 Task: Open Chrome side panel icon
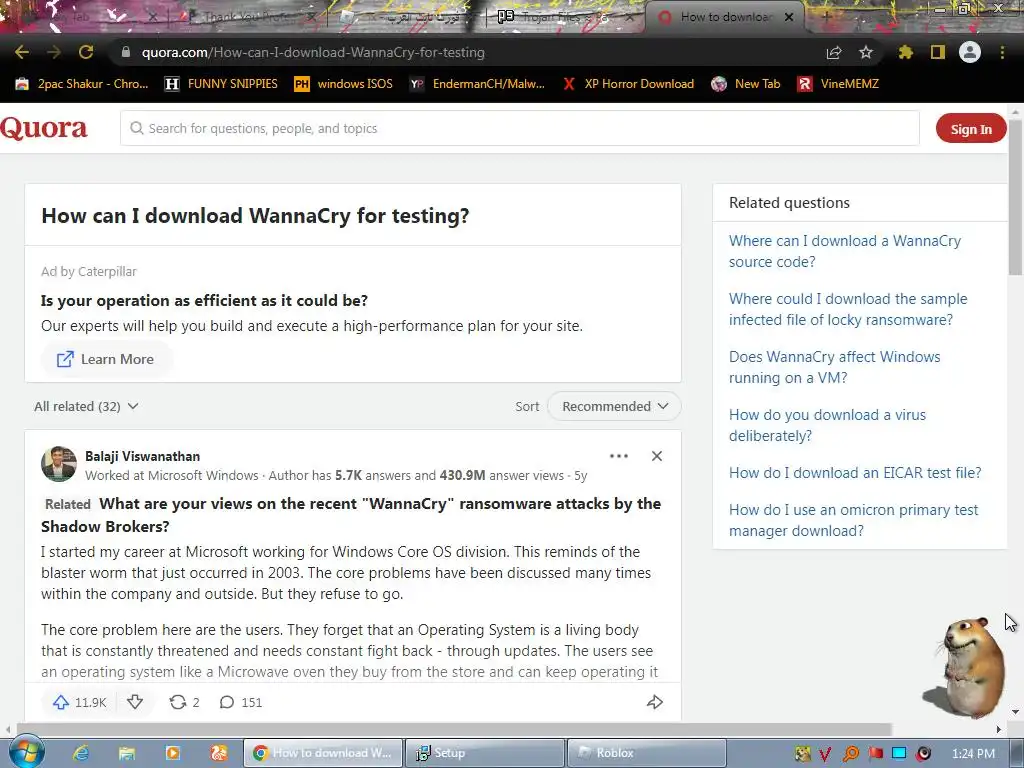(x=938, y=52)
